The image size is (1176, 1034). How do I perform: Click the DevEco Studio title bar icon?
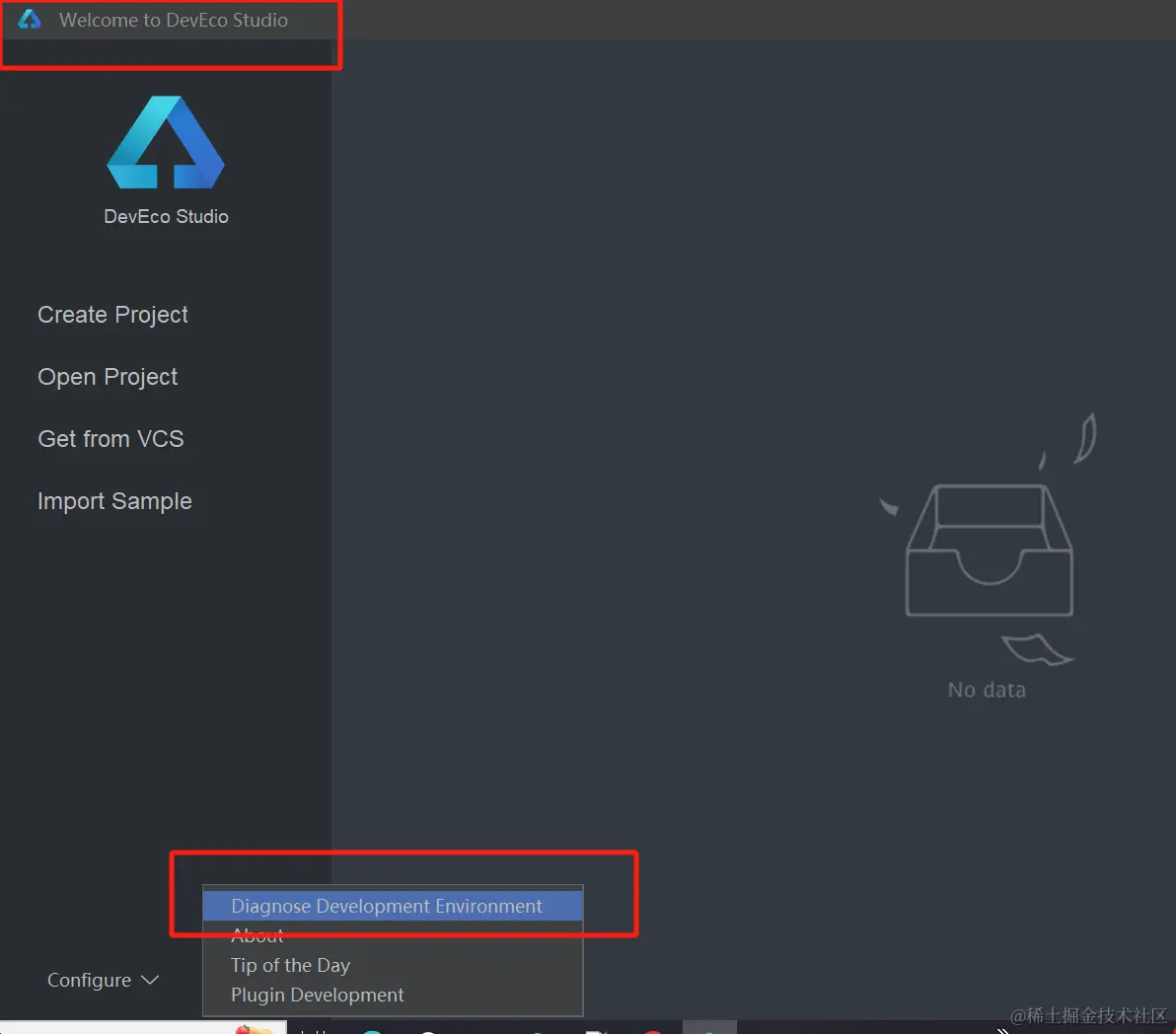click(x=30, y=20)
